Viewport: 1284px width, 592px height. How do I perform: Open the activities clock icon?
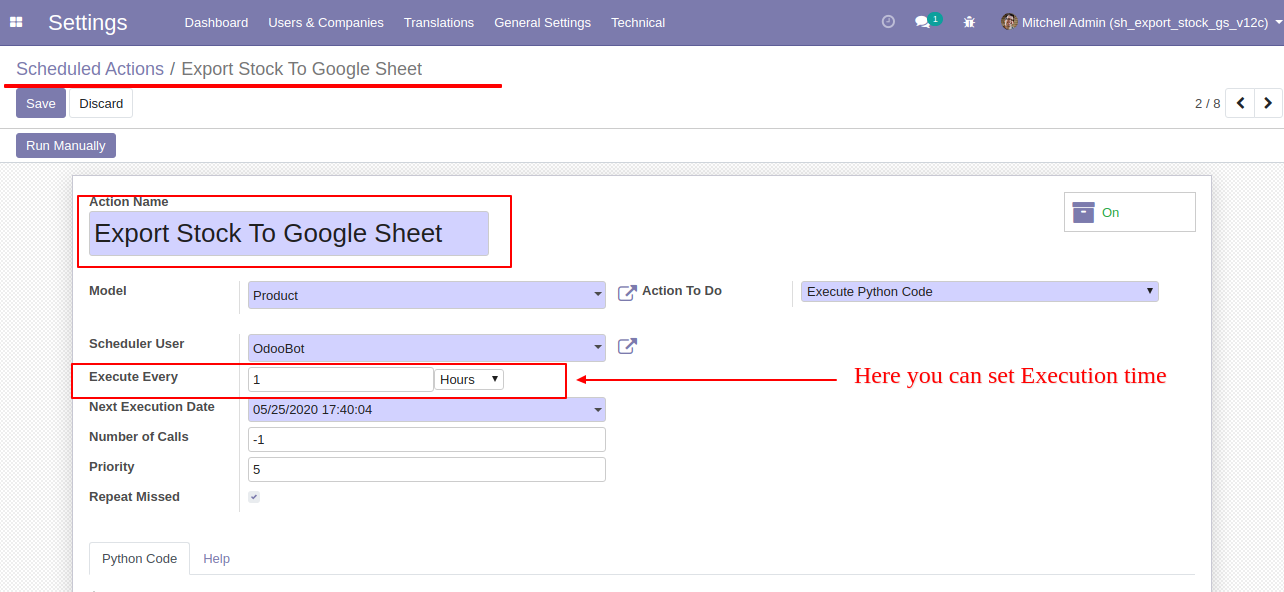click(x=888, y=21)
